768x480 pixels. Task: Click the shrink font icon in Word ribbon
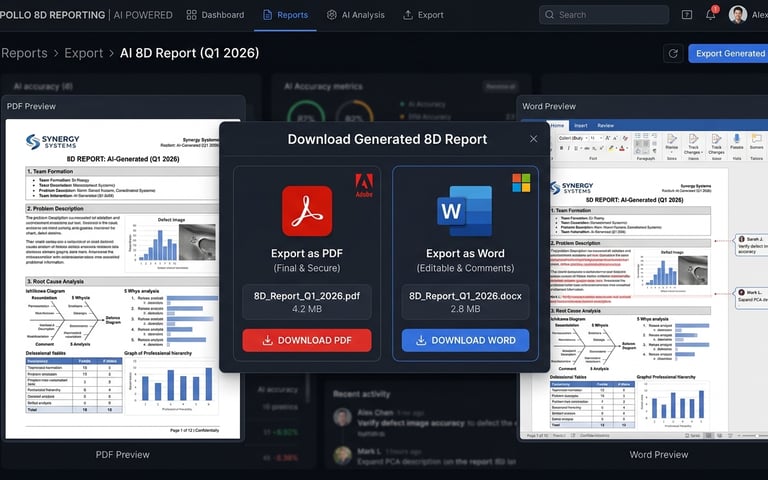click(616, 138)
